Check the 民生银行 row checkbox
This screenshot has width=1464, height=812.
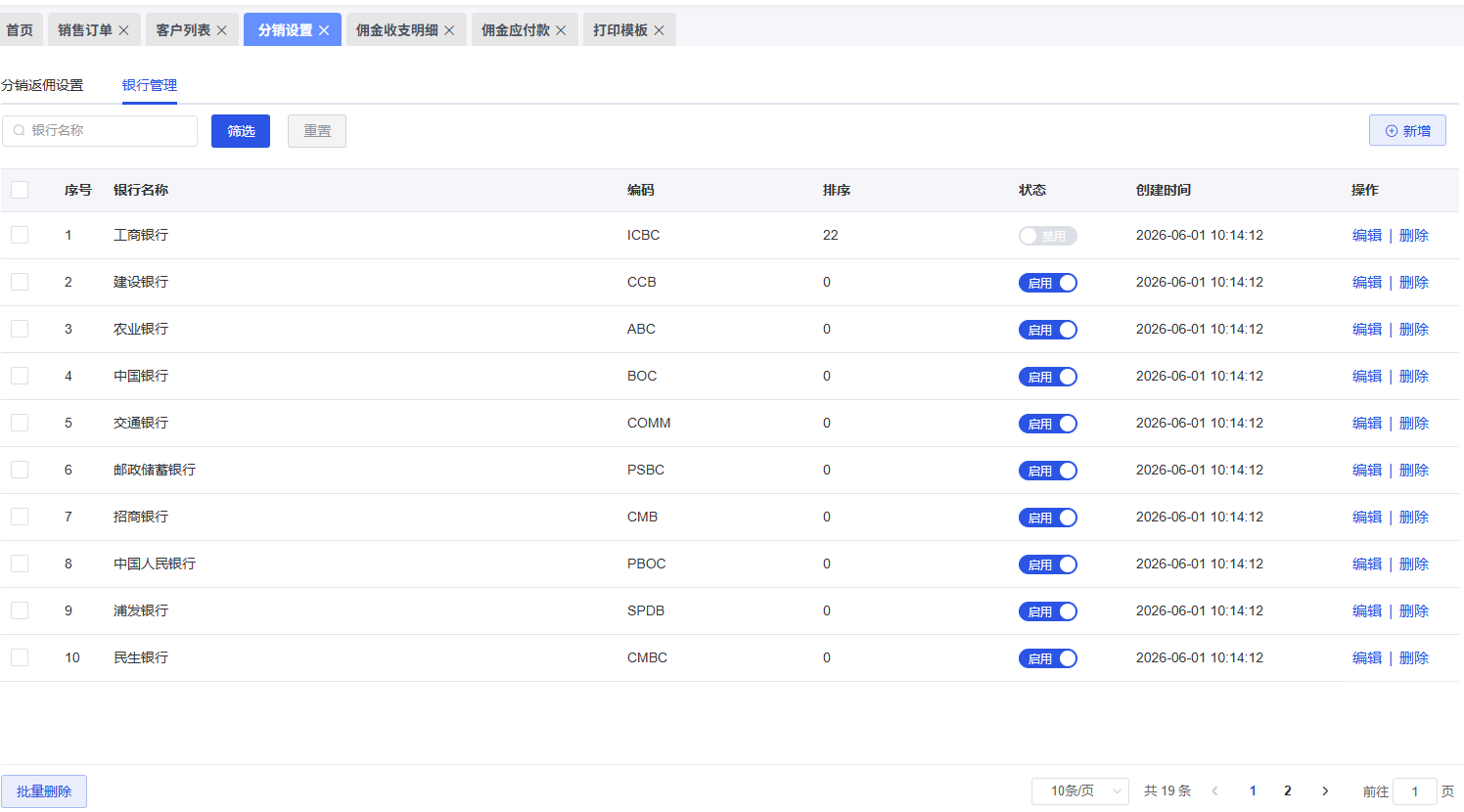[x=20, y=657]
